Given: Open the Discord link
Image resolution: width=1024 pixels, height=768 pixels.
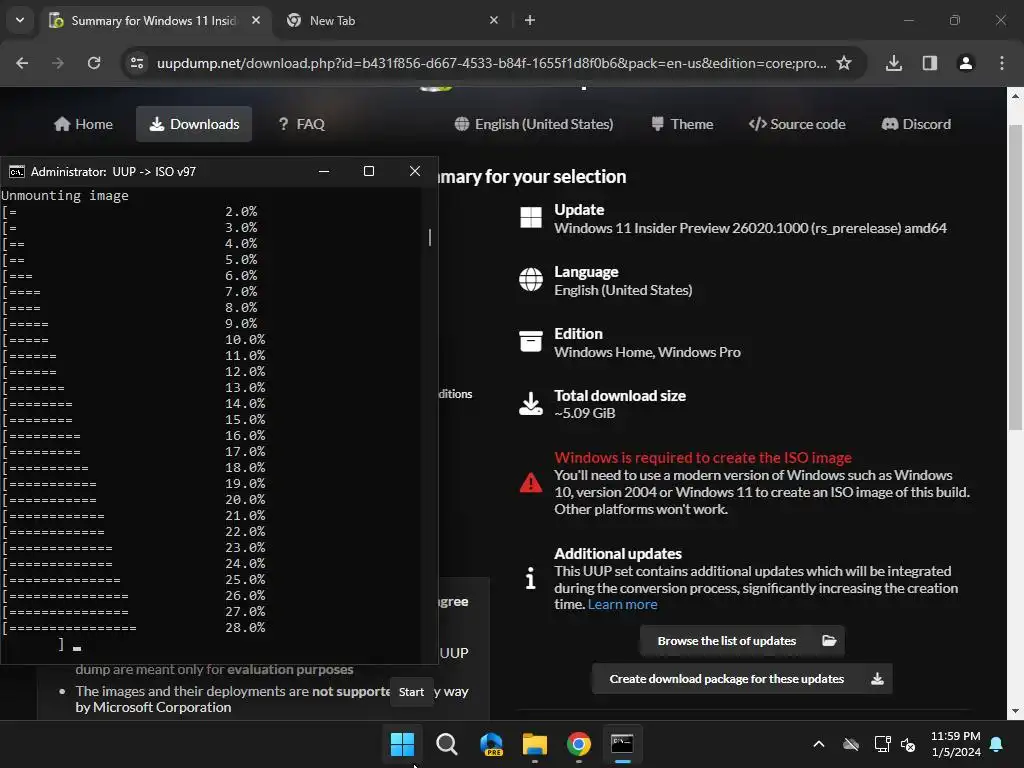Looking at the screenshot, I should click(916, 124).
